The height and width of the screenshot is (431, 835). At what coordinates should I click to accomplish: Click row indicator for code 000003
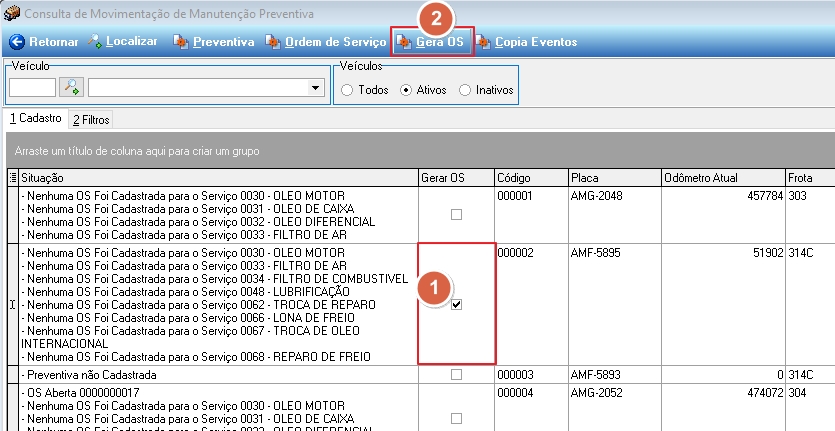13,375
